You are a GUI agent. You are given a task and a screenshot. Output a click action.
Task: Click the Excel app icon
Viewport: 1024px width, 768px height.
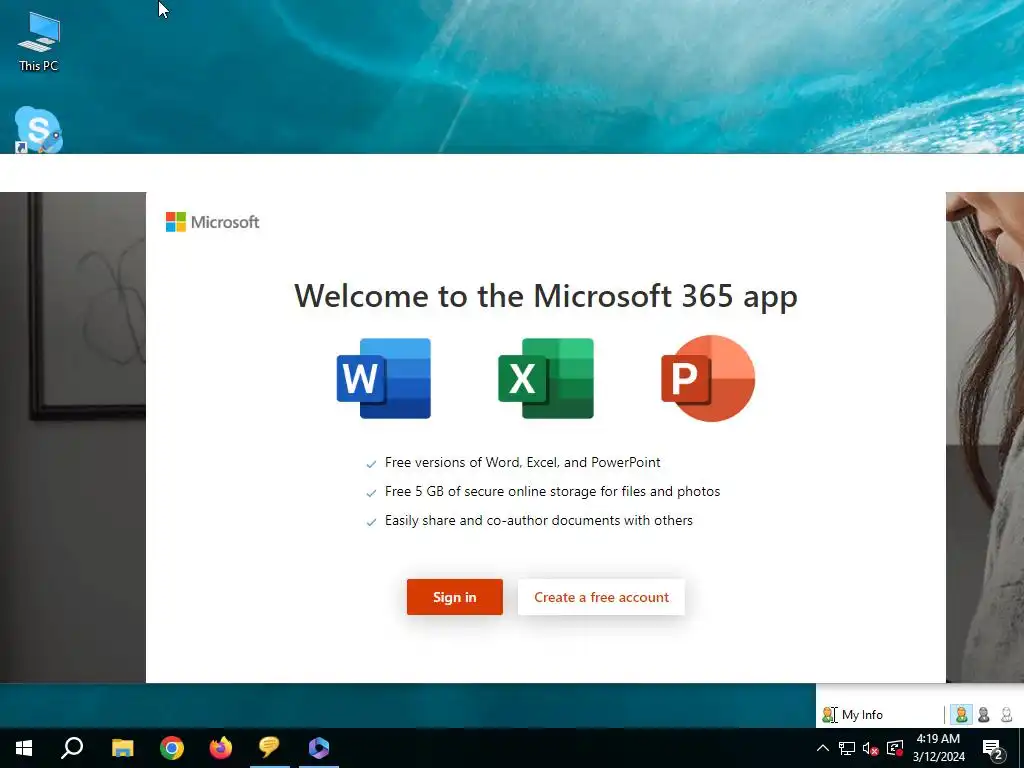(x=546, y=378)
